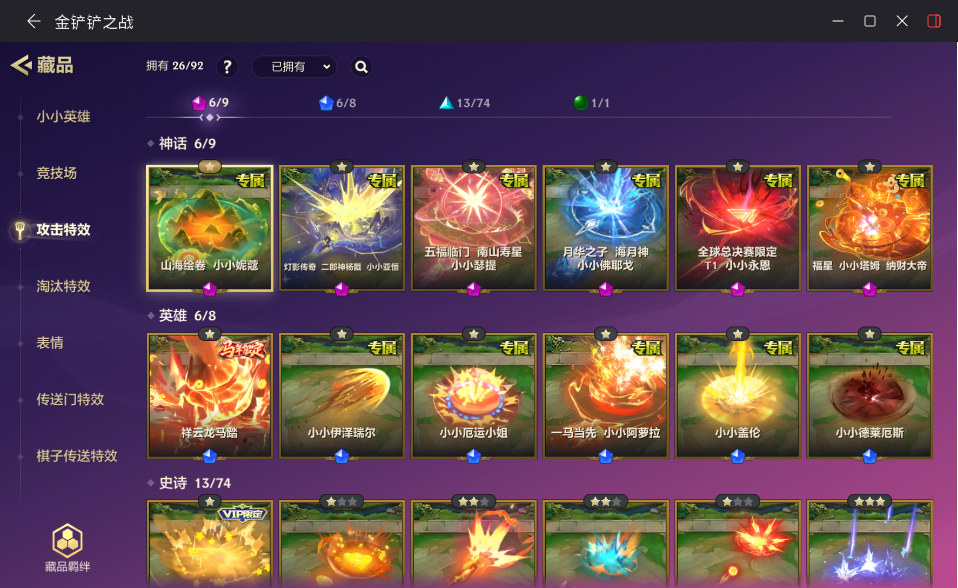Image resolution: width=958 pixels, height=588 pixels.
Task: Collapse the 英雄 6/8 section header
Action: 182,315
